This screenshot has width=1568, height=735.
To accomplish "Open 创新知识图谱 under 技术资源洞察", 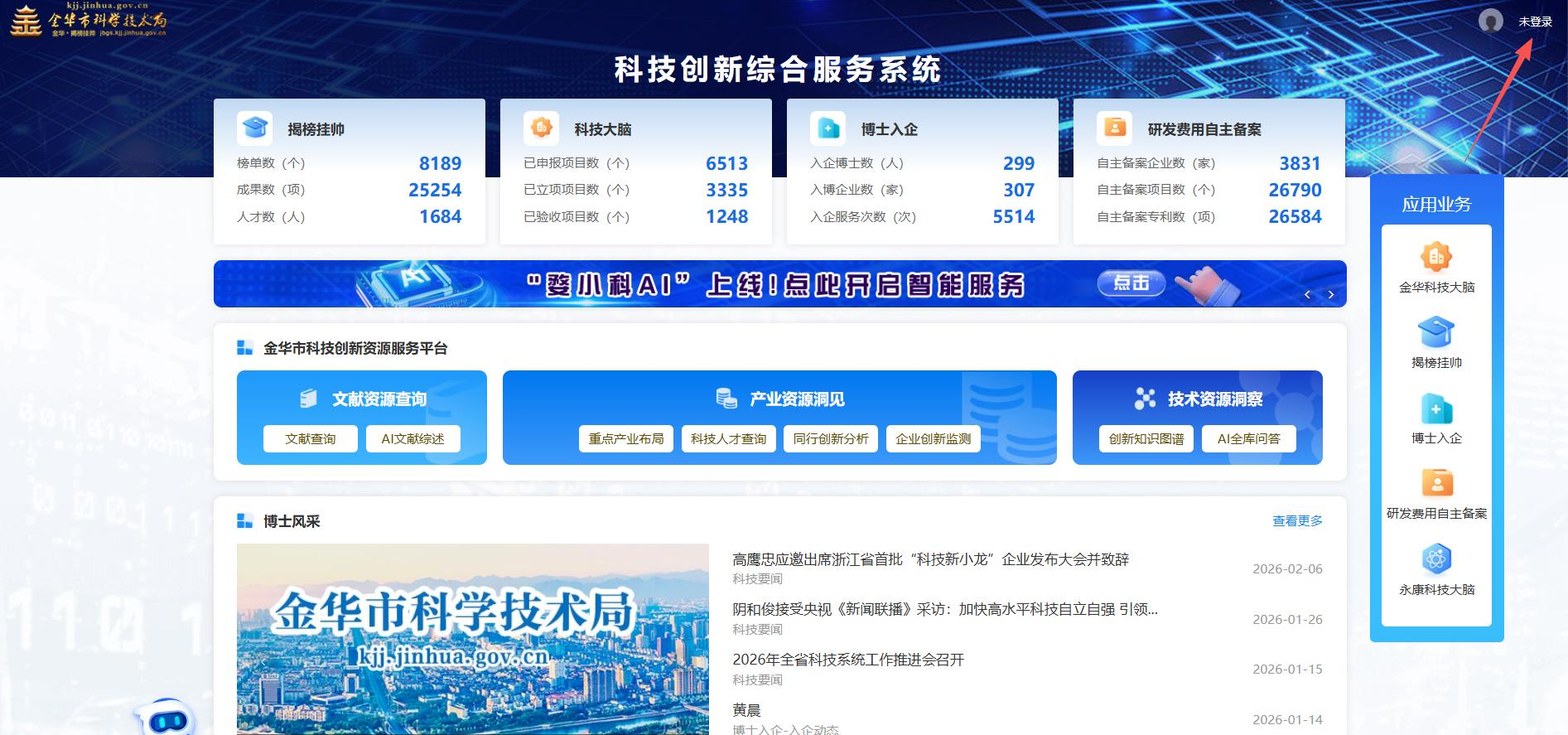I will 1146,439.
